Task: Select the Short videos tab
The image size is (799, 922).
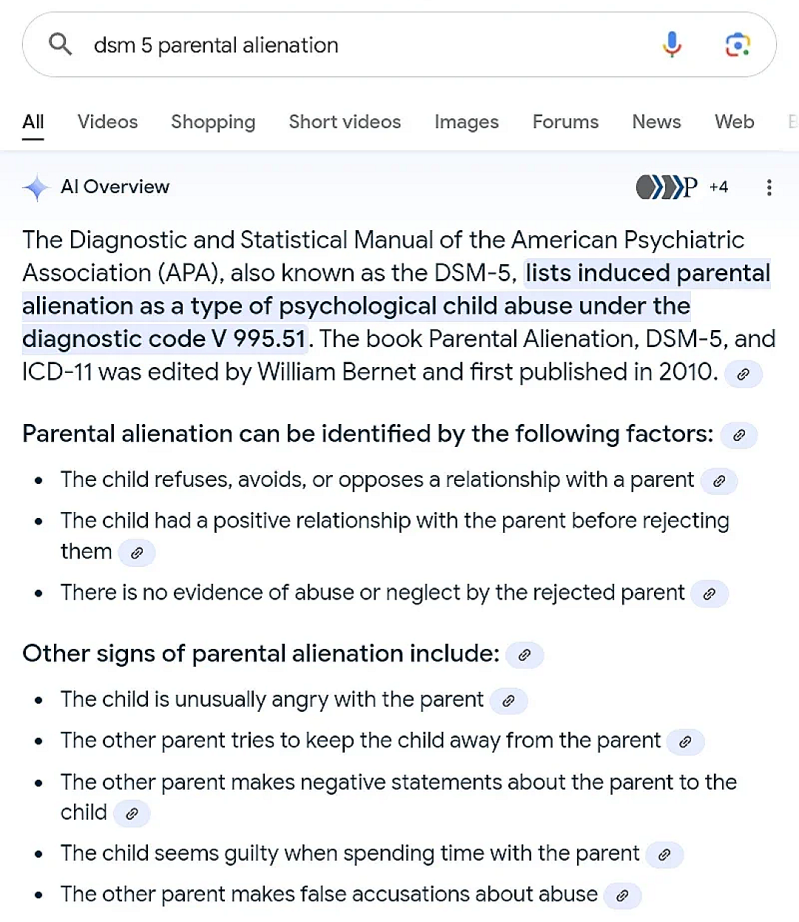Action: point(344,122)
